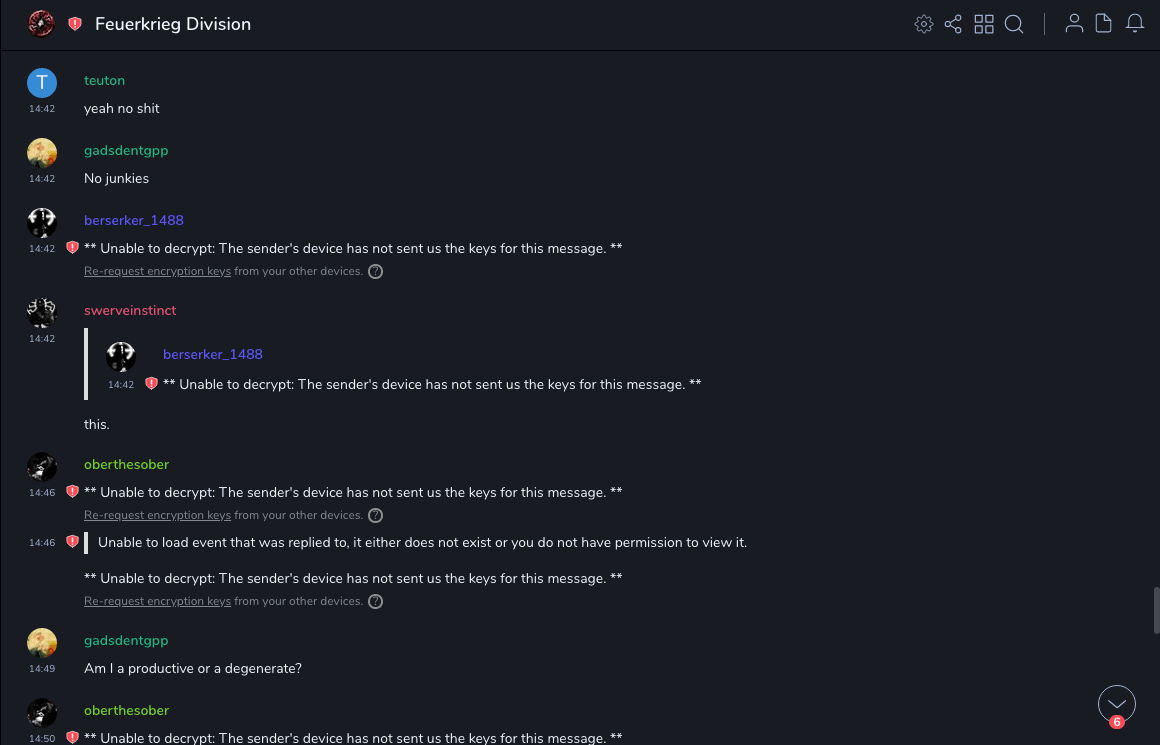The height and width of the screenshot is (745, 1160).
Task: Click the search magnifier icon
Action: click(x=1014, y=24)
